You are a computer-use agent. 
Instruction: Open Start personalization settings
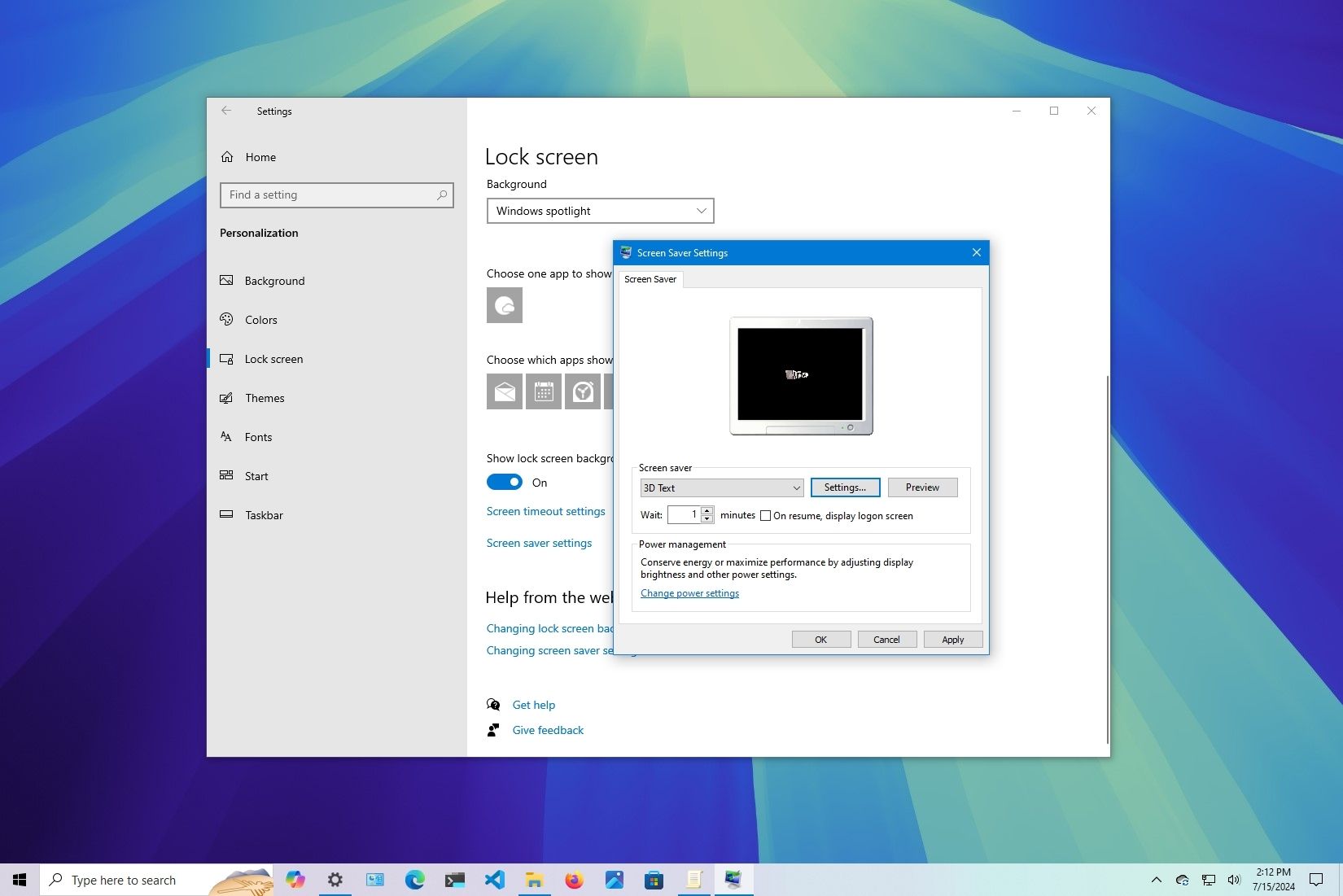pos(256,476)
